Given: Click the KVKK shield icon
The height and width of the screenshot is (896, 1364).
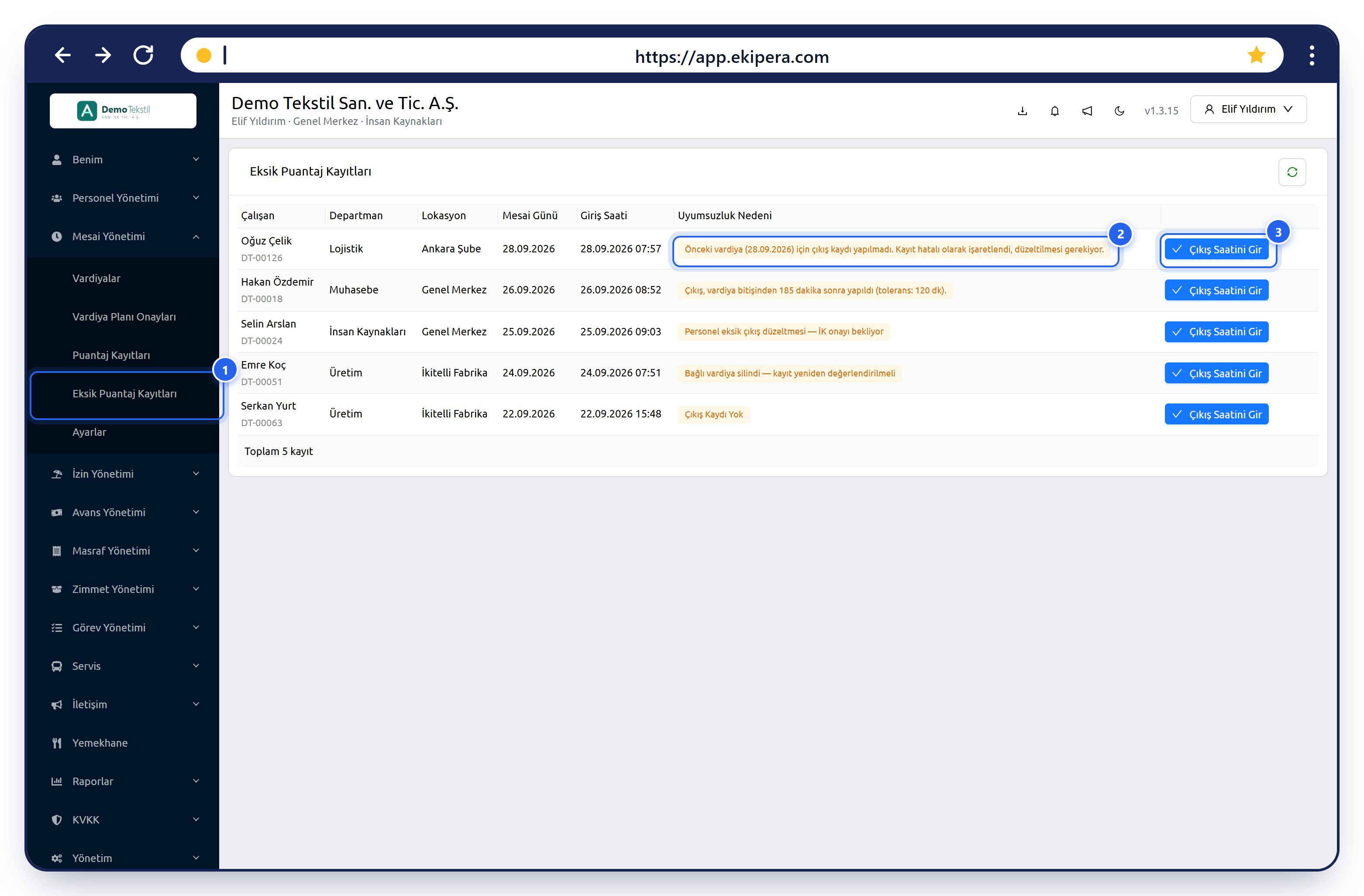Looking at the screenshot, I should pyautogui.click(x=57, y=819).
